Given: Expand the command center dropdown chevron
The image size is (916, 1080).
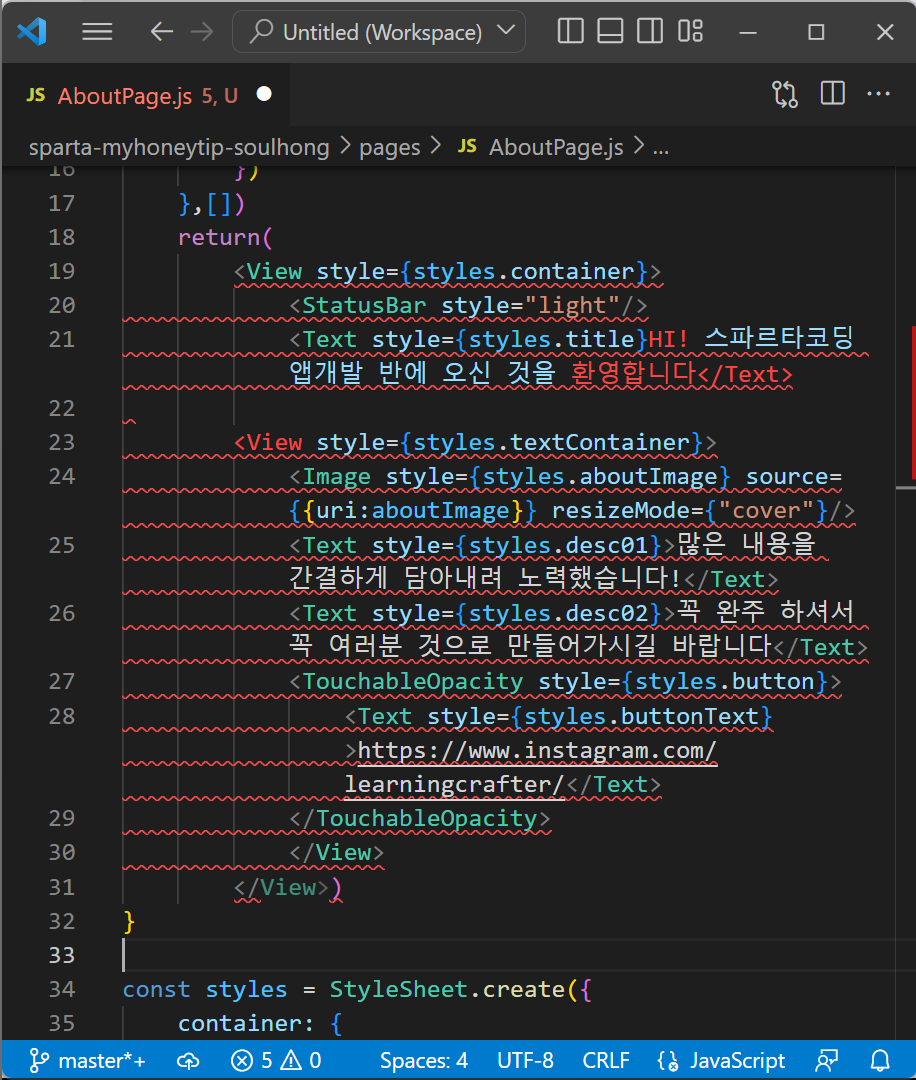Looking at the screenshot, I should pos(506,30).
